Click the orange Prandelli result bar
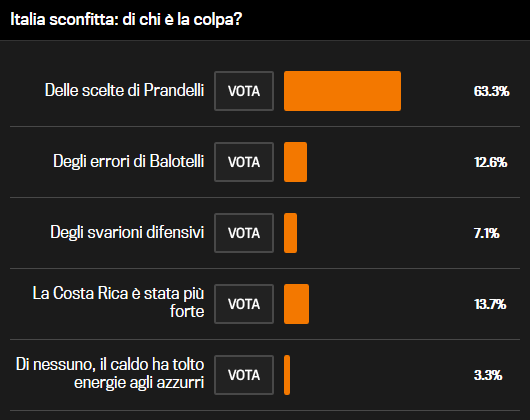Image resolution: width=530 pixels, height=420 pixels. [342, 91]
